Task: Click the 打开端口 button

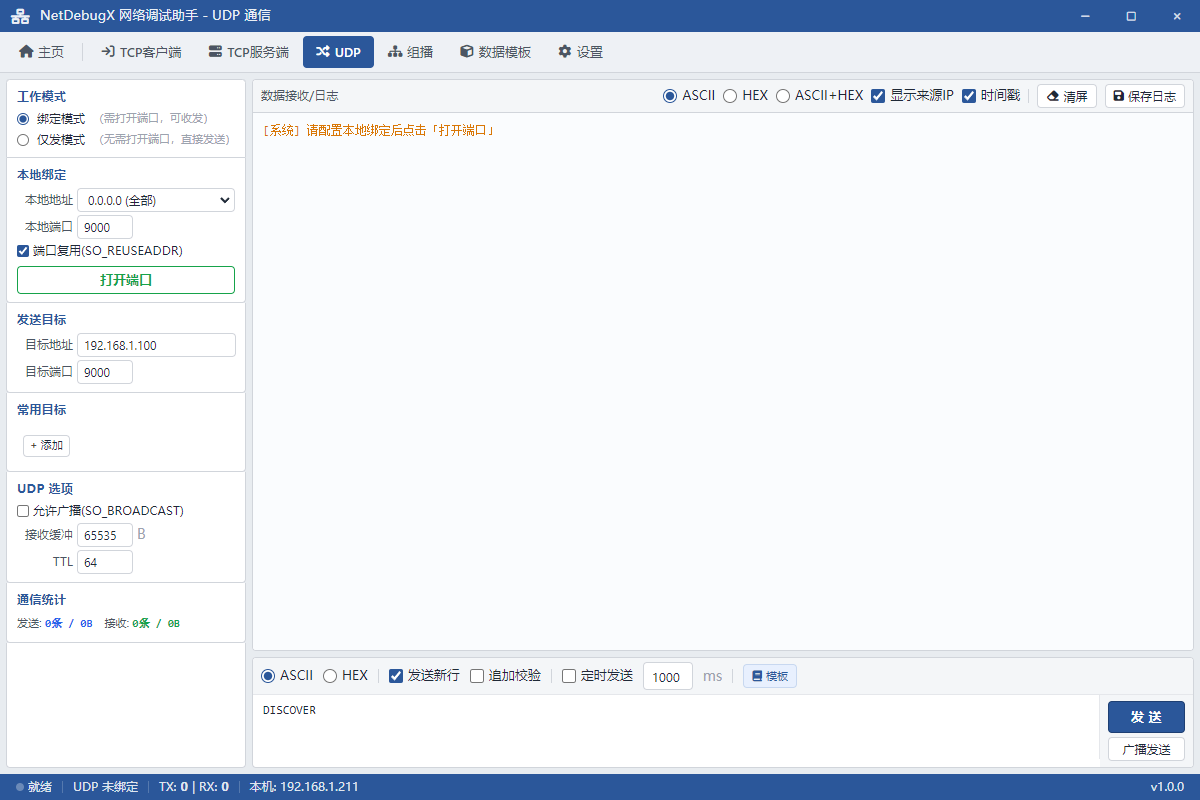Action: click(126, 280)
